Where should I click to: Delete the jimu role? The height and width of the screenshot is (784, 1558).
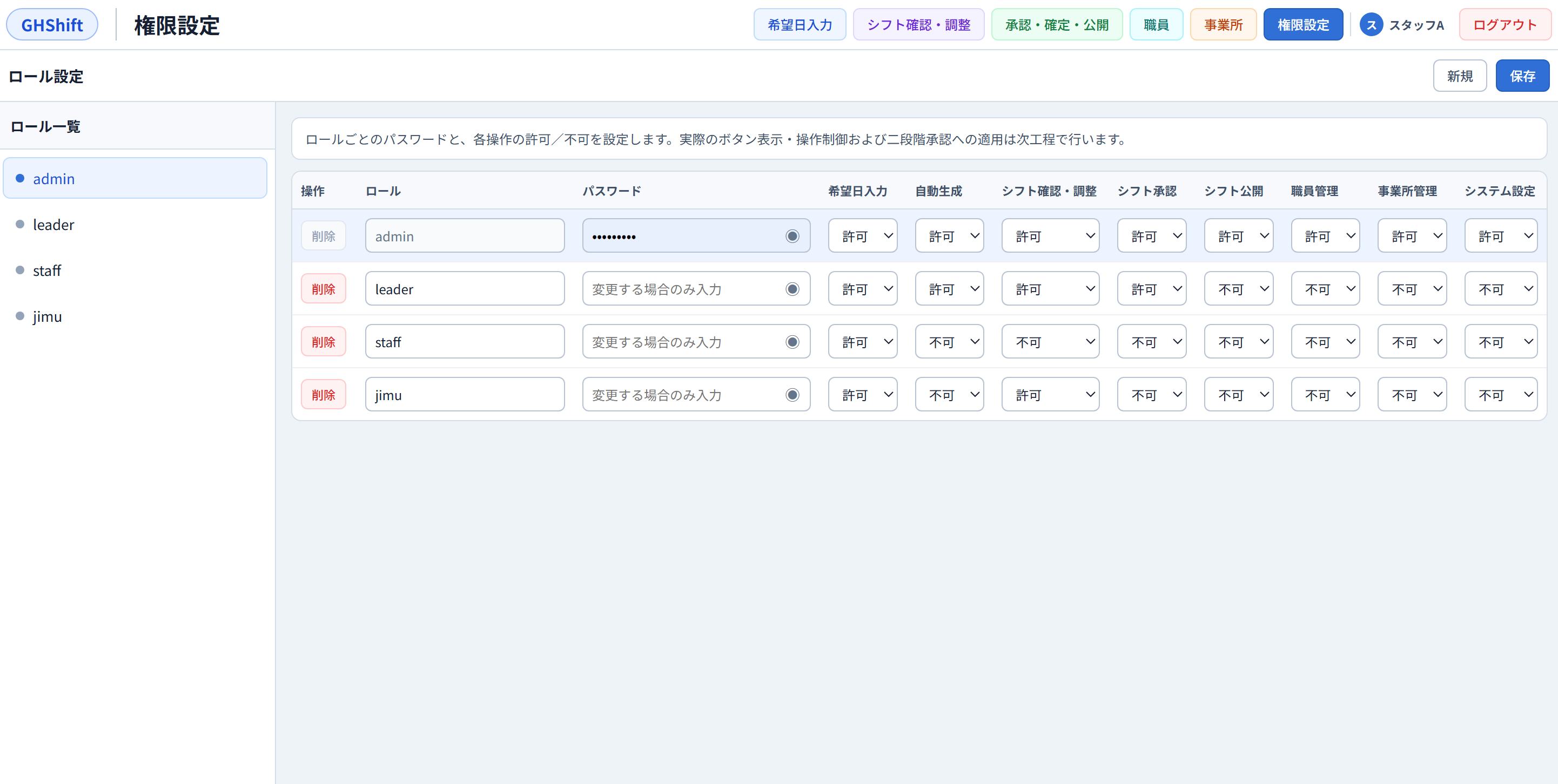(324, 395)
